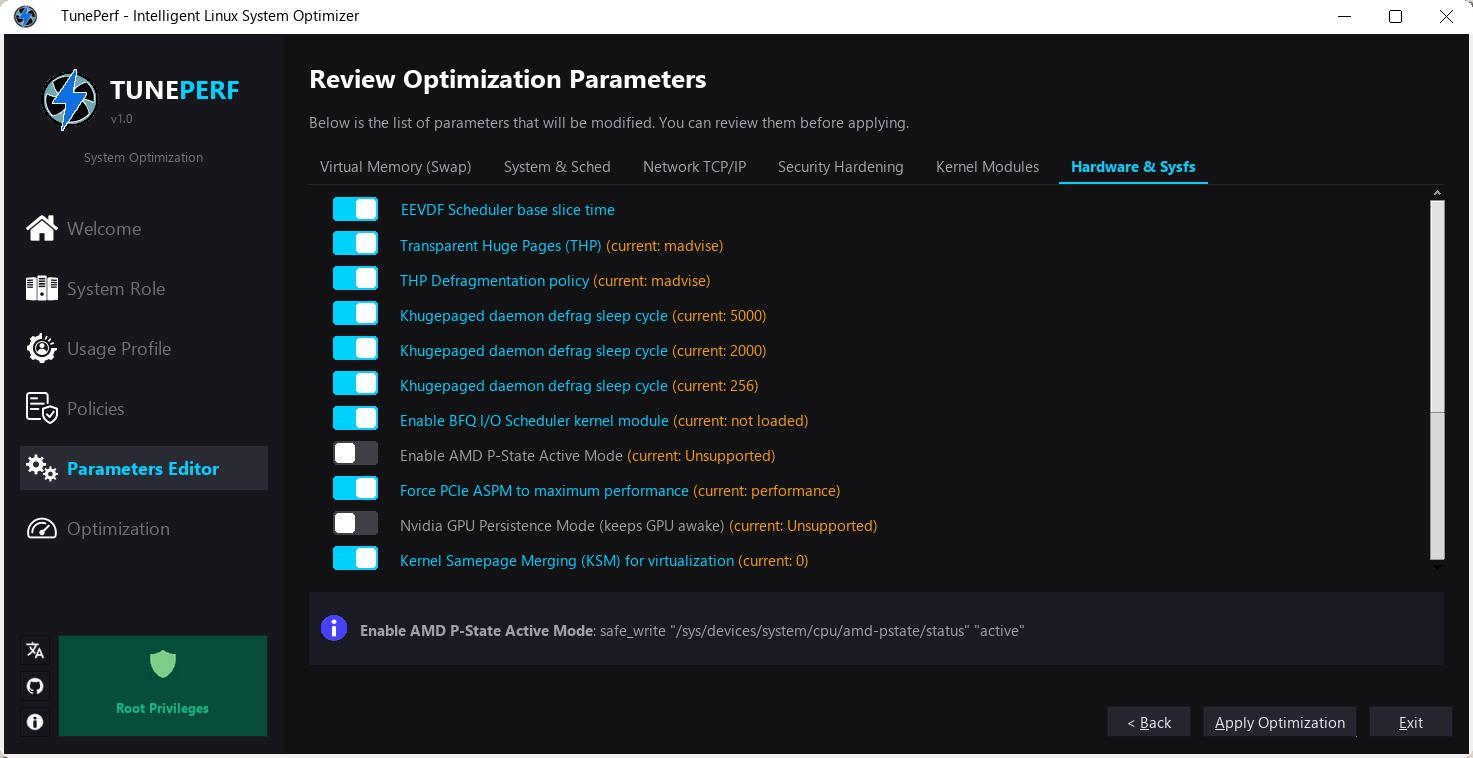The width and height of the screenshot is (1473, 758).
Task: Enable AMD P-State Active Mode switch
Action: (355, 454)
